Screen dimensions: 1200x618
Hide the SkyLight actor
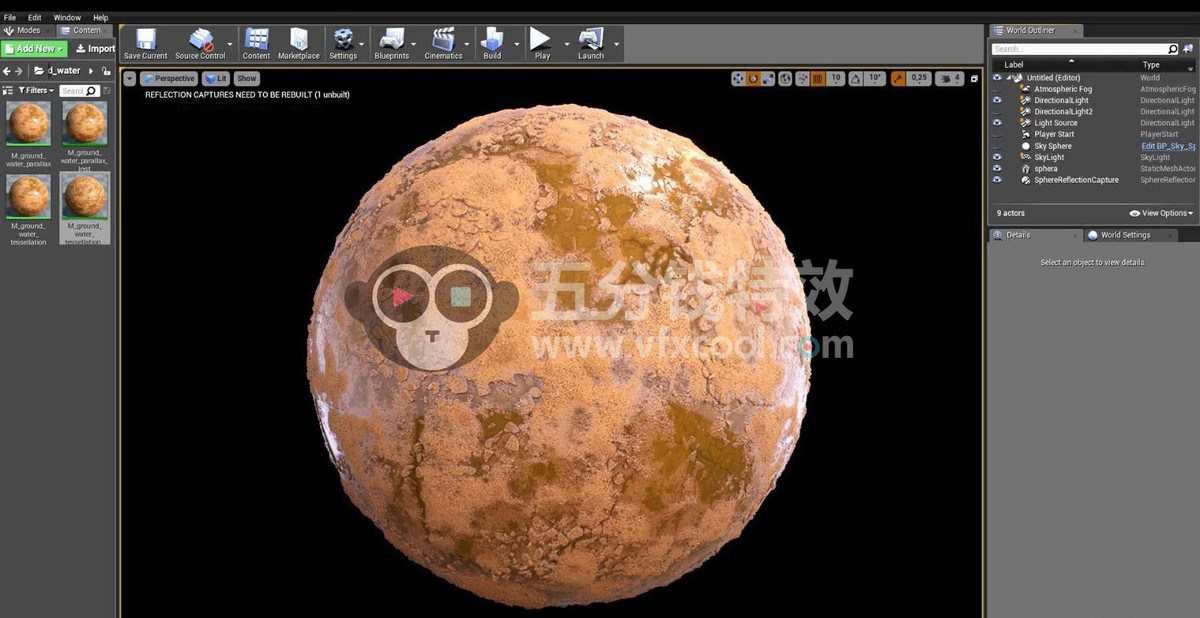997,157
